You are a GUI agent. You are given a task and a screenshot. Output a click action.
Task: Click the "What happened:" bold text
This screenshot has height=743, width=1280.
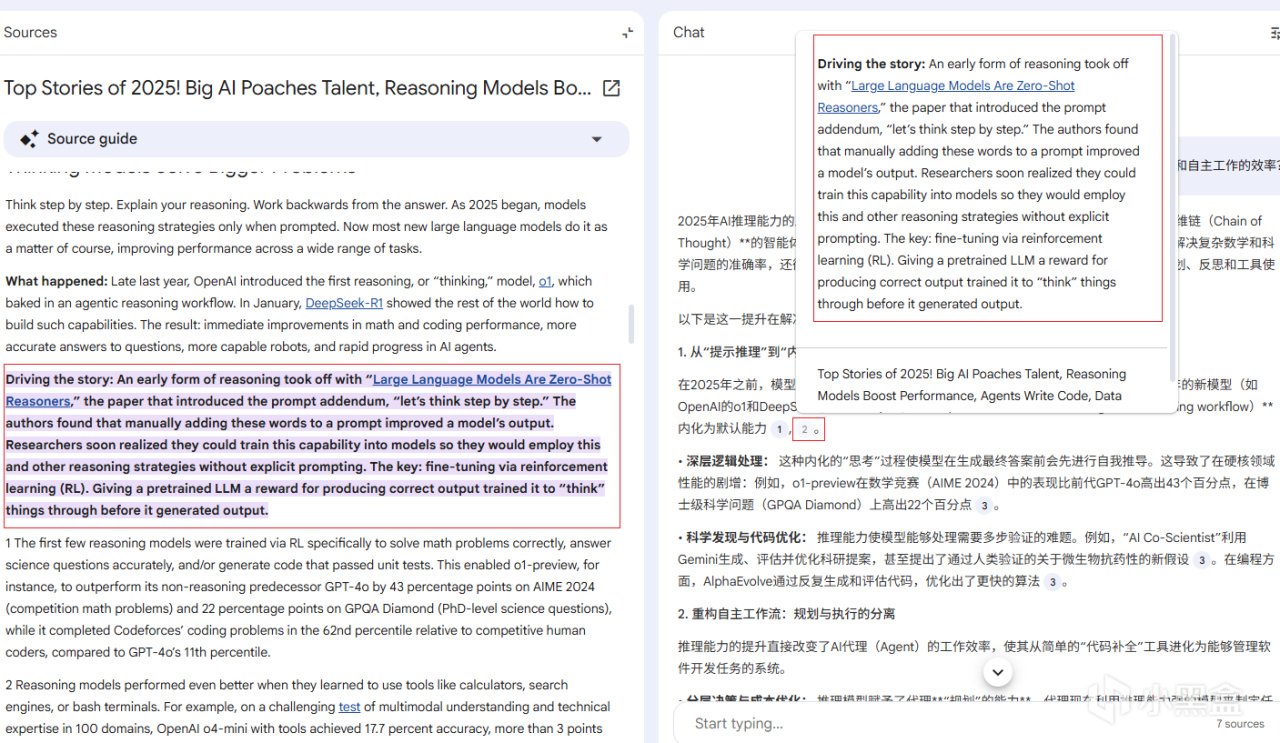[x=56, y=281]
